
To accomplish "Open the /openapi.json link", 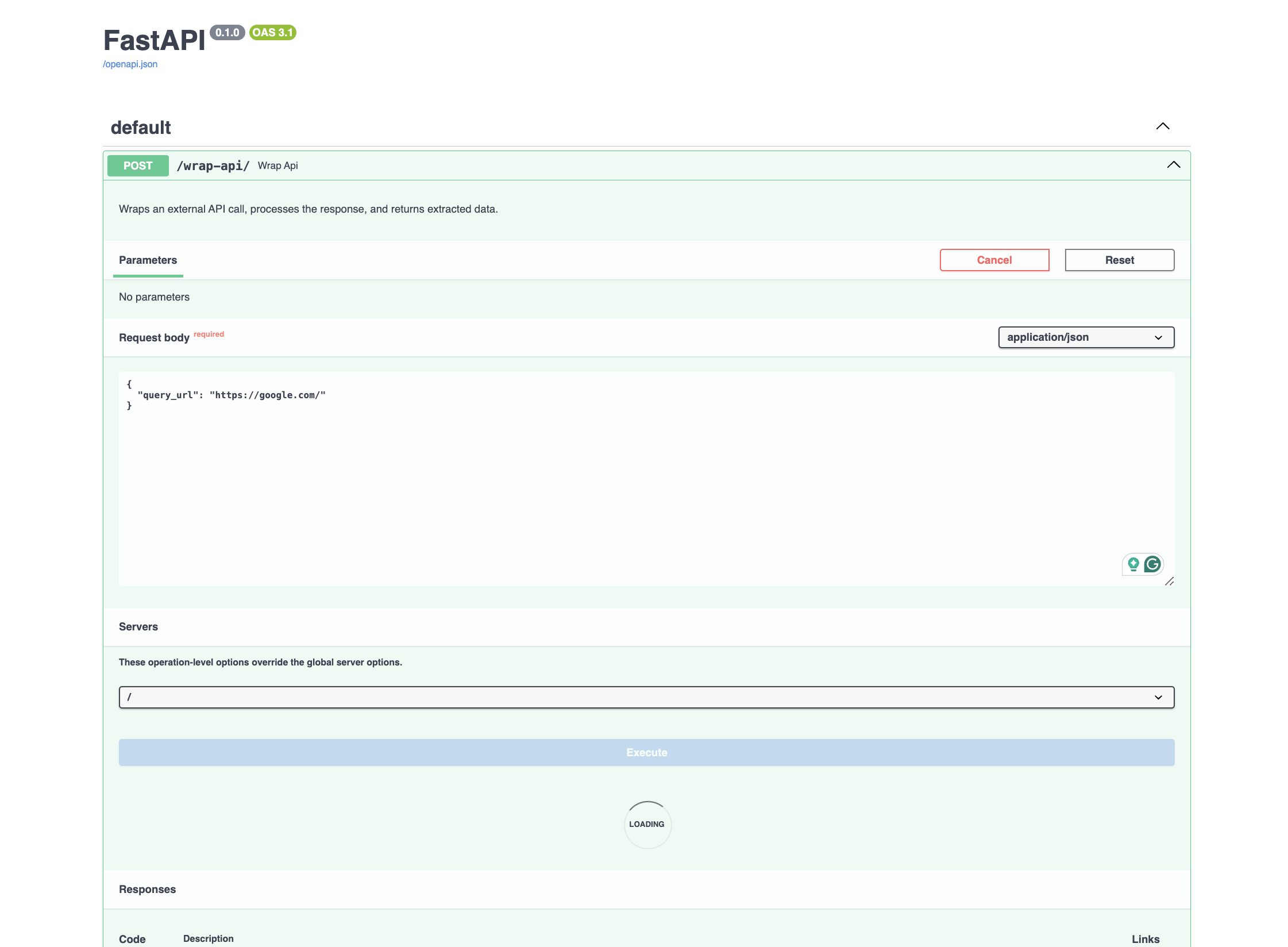I will [x=130, y=64].
